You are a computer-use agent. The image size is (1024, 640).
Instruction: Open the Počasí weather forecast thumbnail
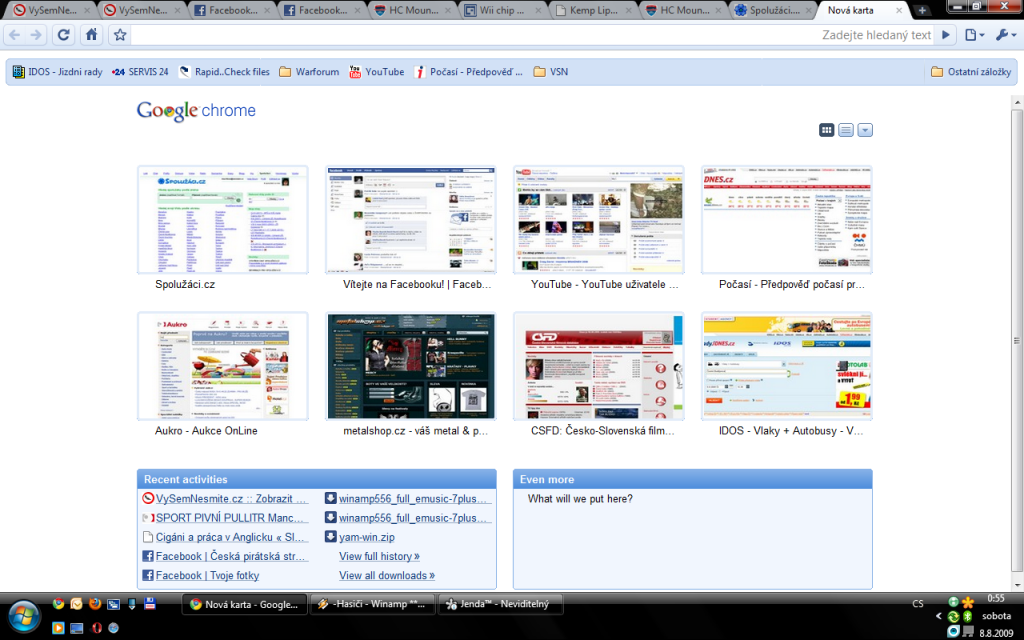click(787, 219)
